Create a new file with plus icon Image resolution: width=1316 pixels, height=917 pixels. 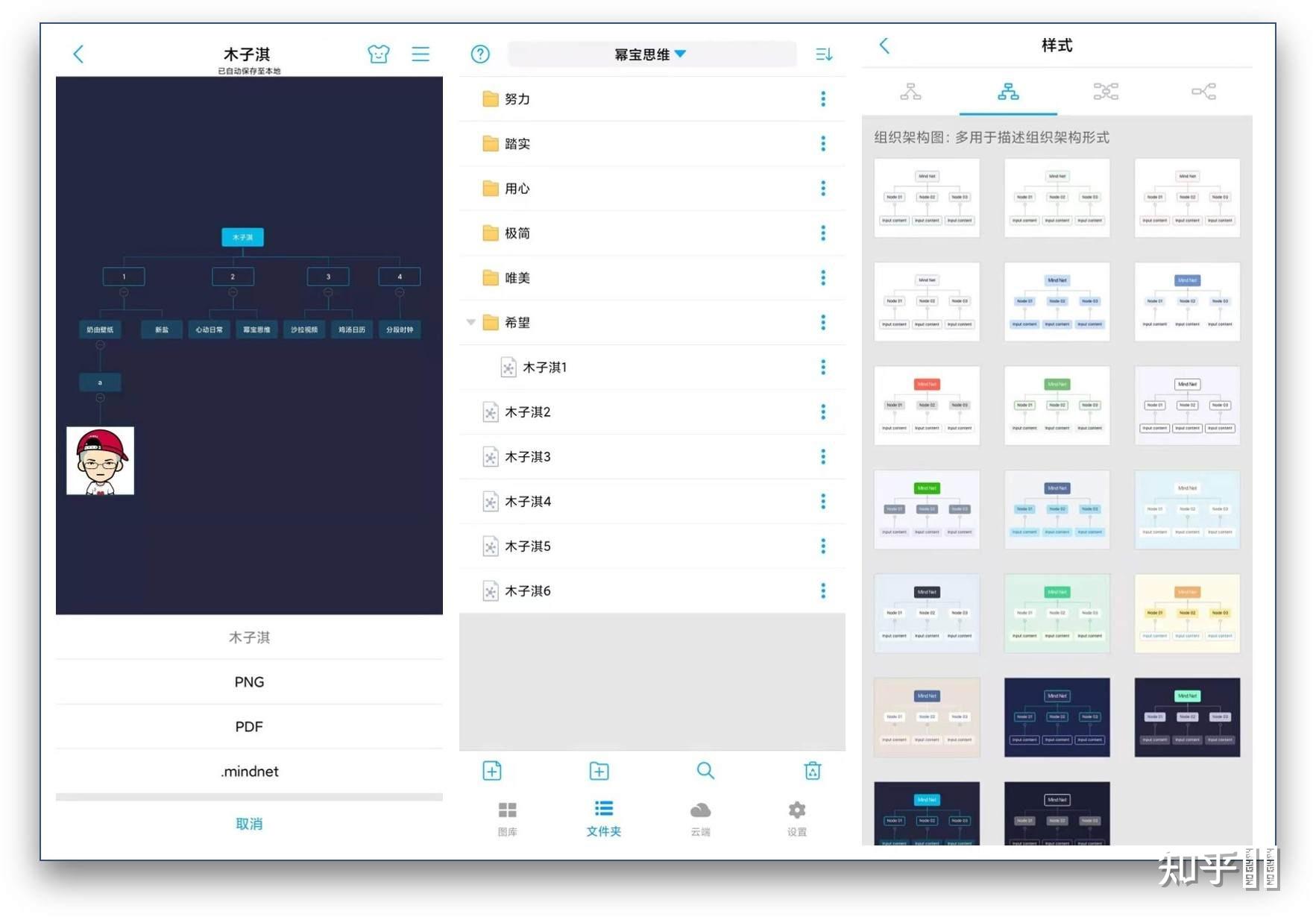(x=492, y=771)
